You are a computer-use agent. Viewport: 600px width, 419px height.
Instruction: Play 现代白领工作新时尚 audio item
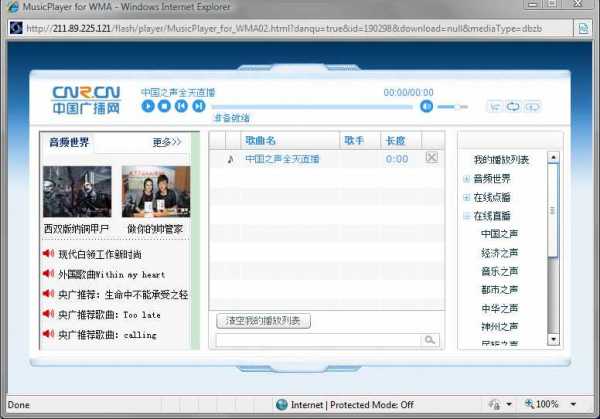coord(100,254)
